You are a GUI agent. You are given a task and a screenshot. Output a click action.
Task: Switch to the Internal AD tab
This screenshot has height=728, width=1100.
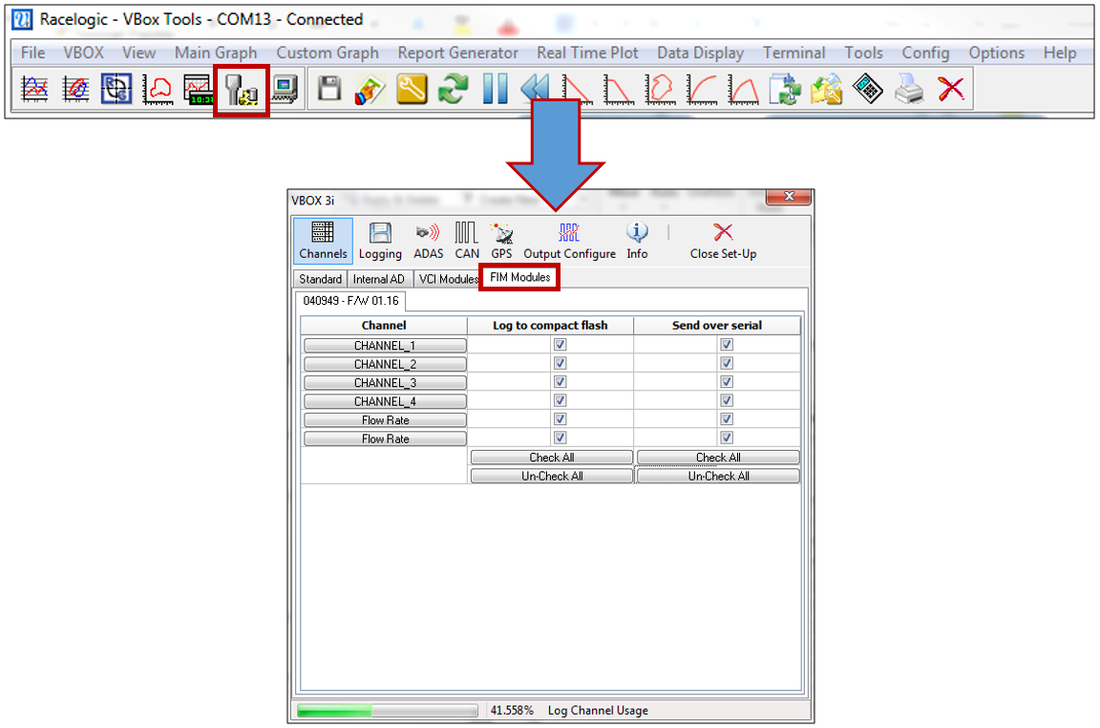point(378,279)
